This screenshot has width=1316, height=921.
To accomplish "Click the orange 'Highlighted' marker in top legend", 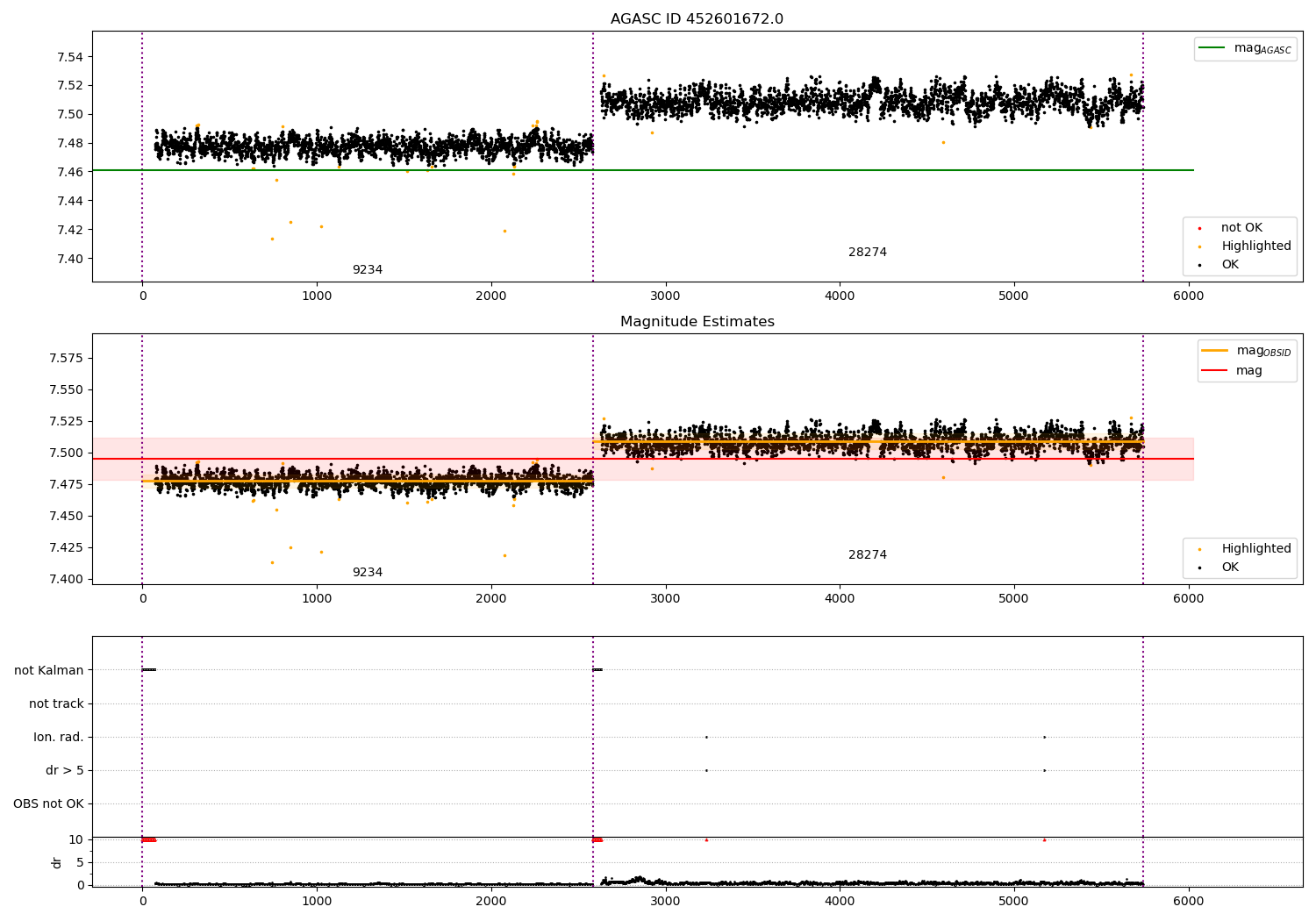I will coord(1199,246).
